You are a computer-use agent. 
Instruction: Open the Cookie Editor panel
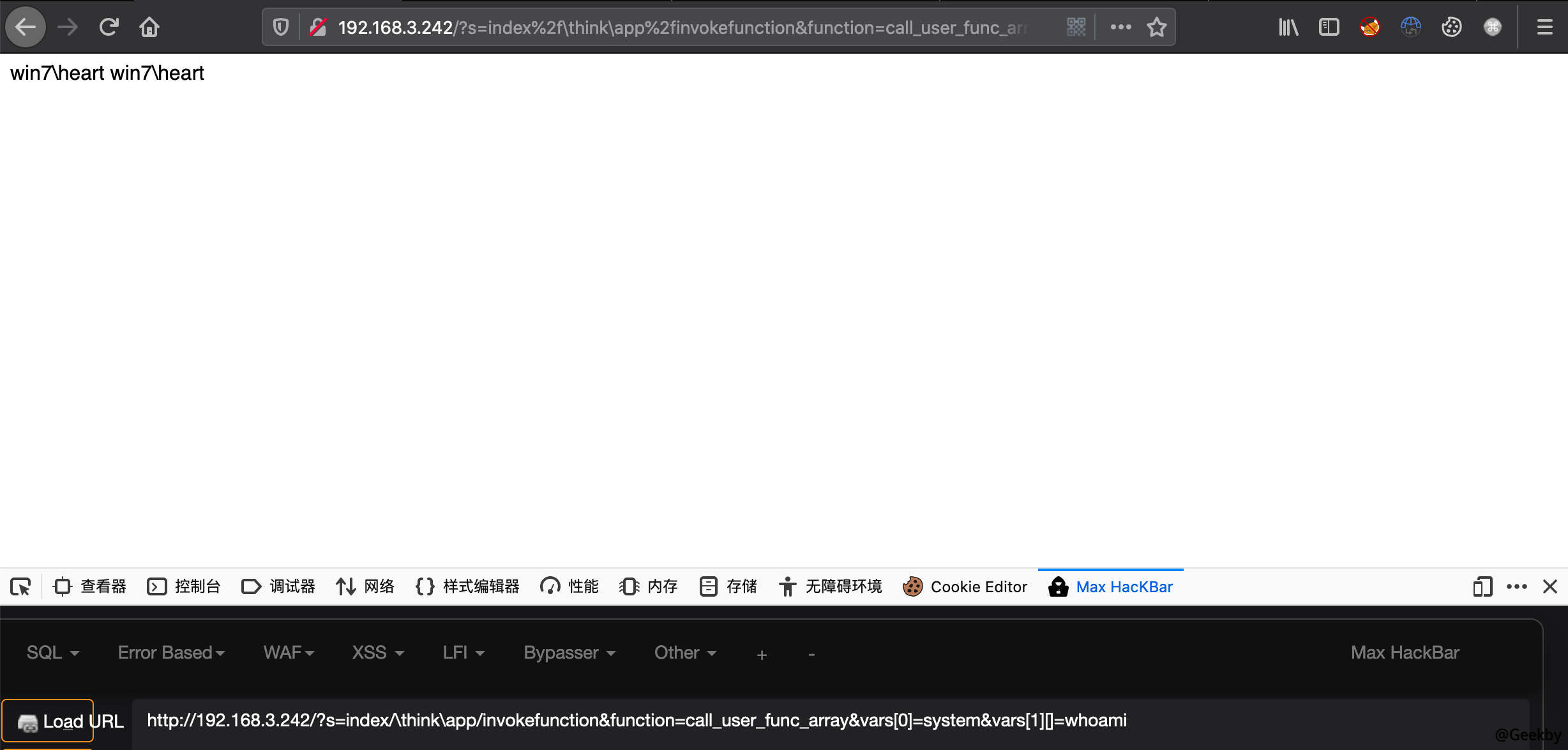coord(965,586)
